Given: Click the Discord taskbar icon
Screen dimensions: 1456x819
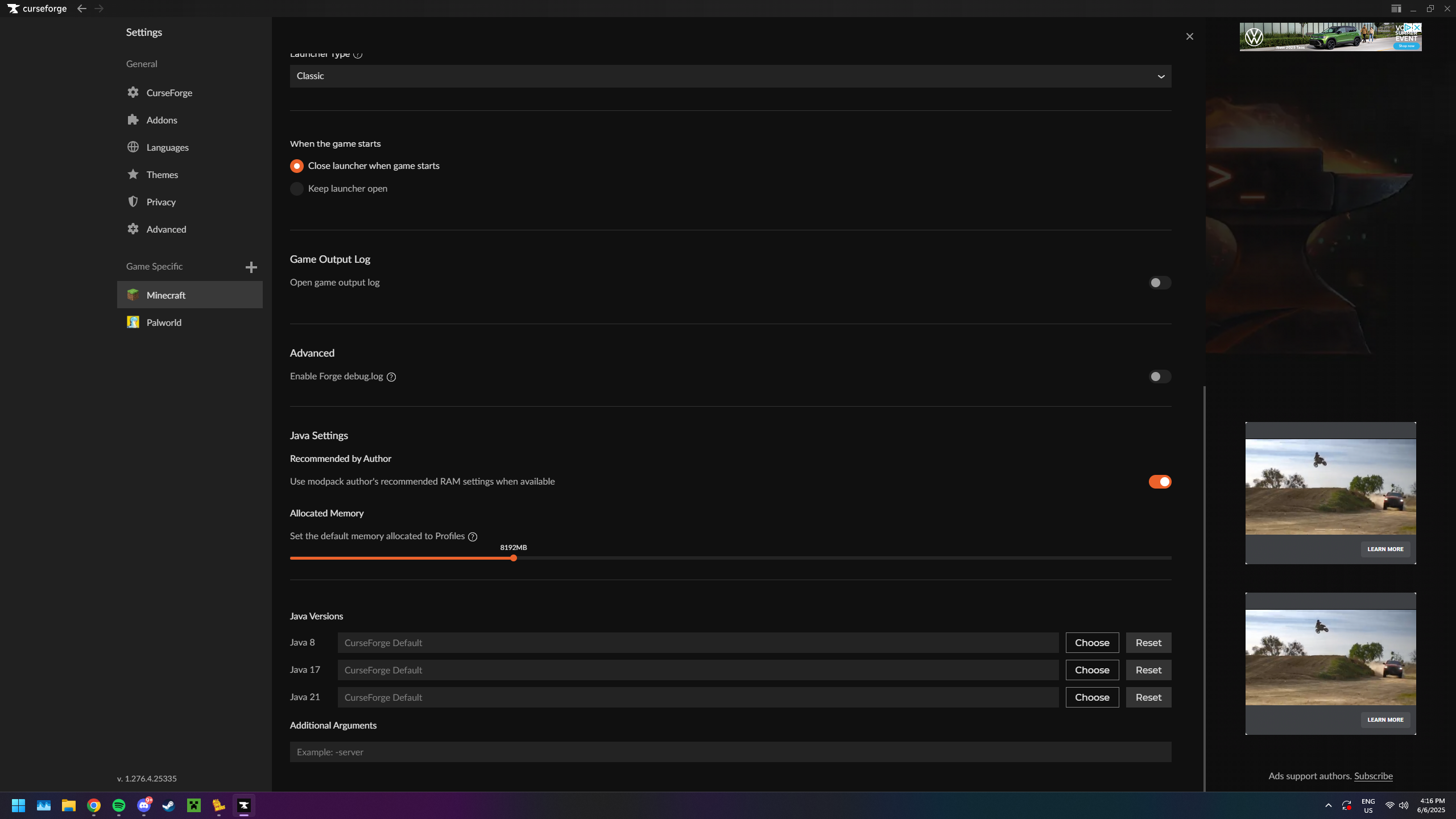Looking at the screenshot, I should point(144,805).
